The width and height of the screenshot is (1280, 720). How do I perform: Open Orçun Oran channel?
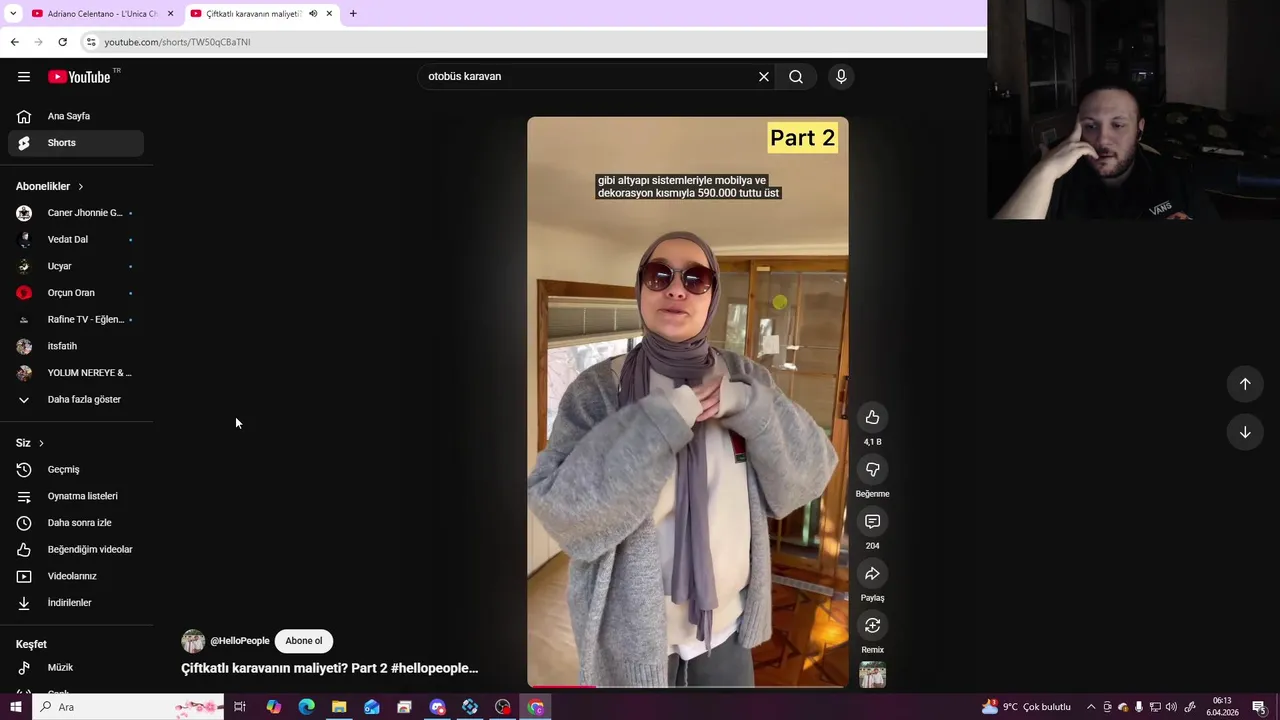pos(76,293)
